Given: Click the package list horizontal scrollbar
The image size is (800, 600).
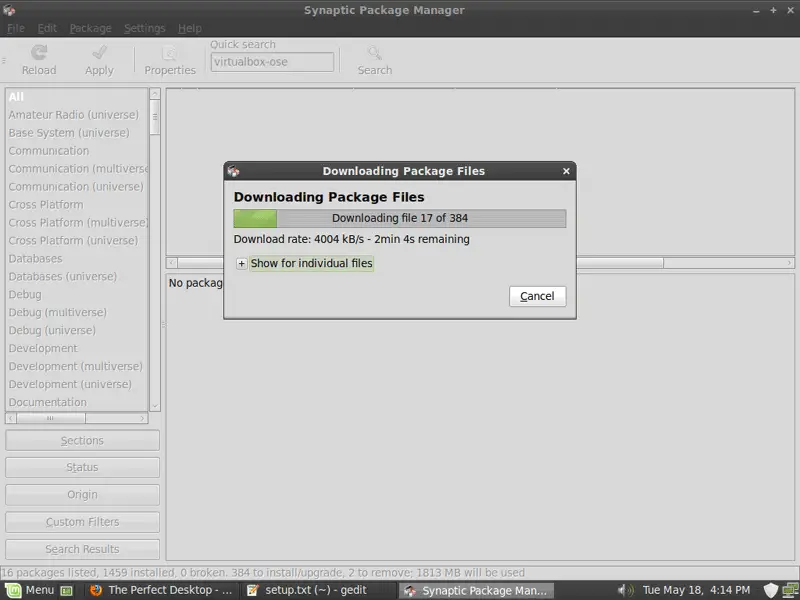Looking at the screenshot, I should (x=481, y=263).
